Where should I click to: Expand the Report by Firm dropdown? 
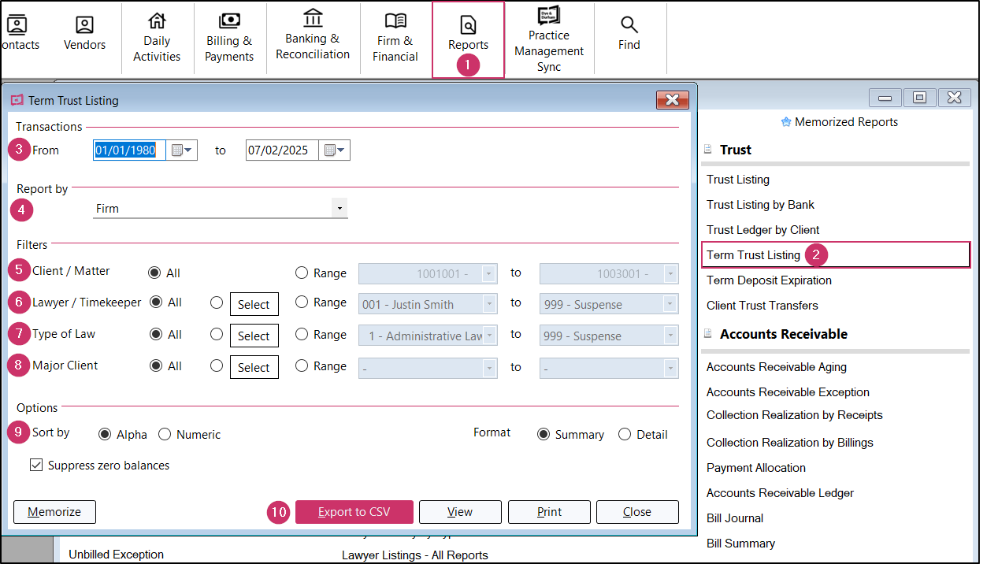(340, 208)
